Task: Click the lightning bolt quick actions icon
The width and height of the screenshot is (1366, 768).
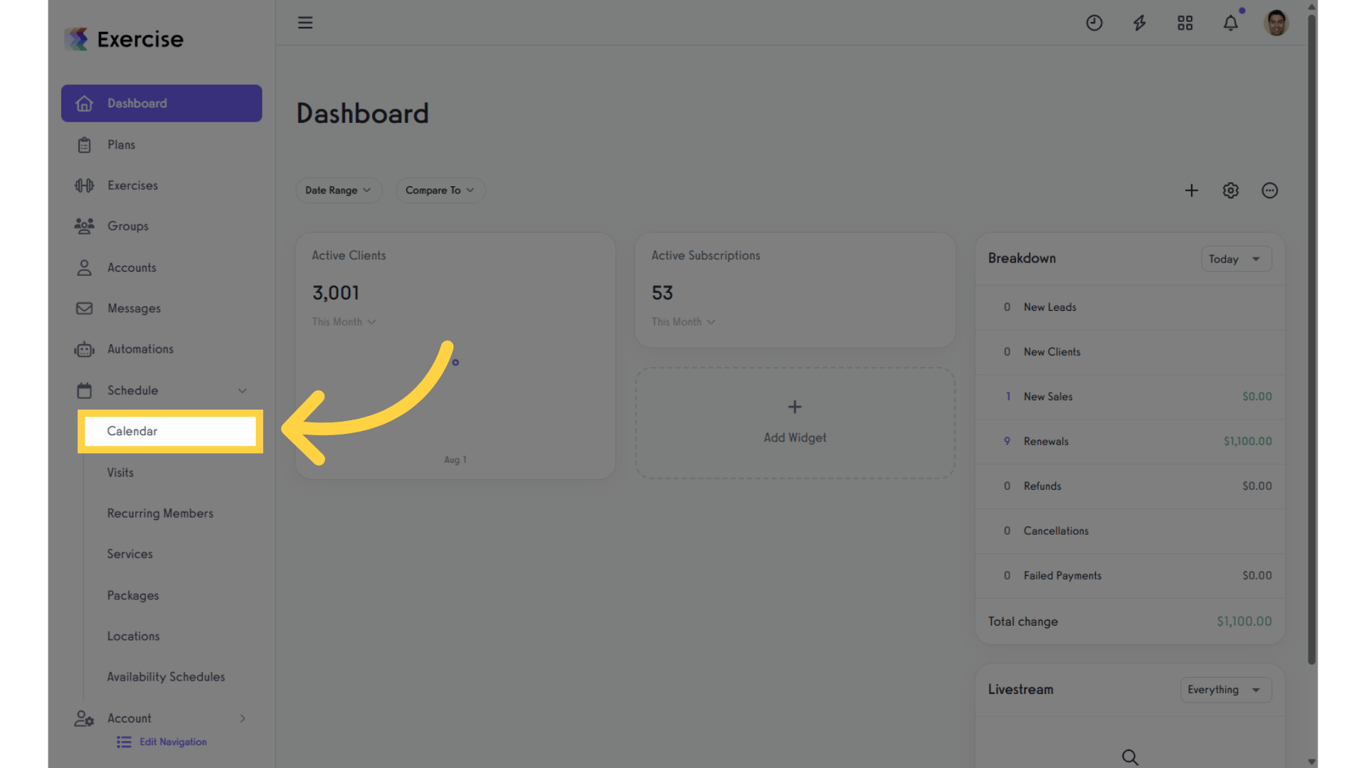Action: (1139, 22)
